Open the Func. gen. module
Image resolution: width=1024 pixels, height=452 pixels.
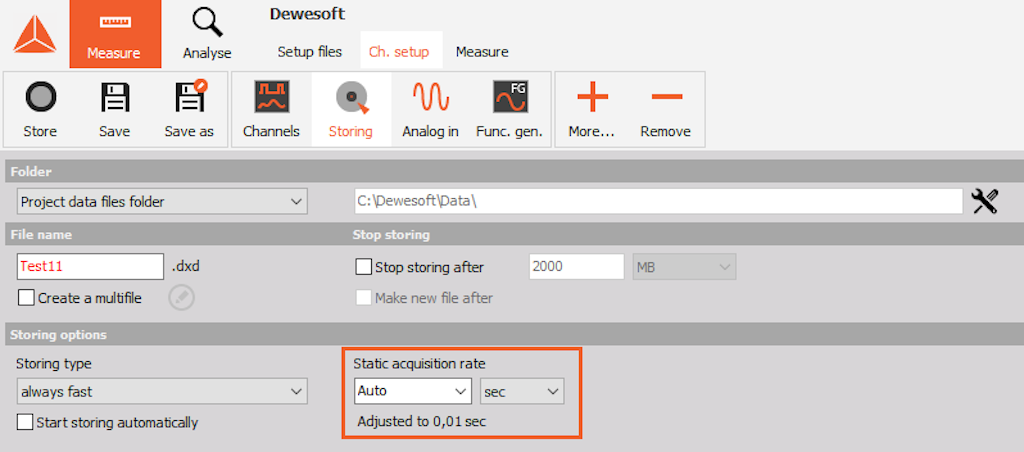(x=509, y=110)
